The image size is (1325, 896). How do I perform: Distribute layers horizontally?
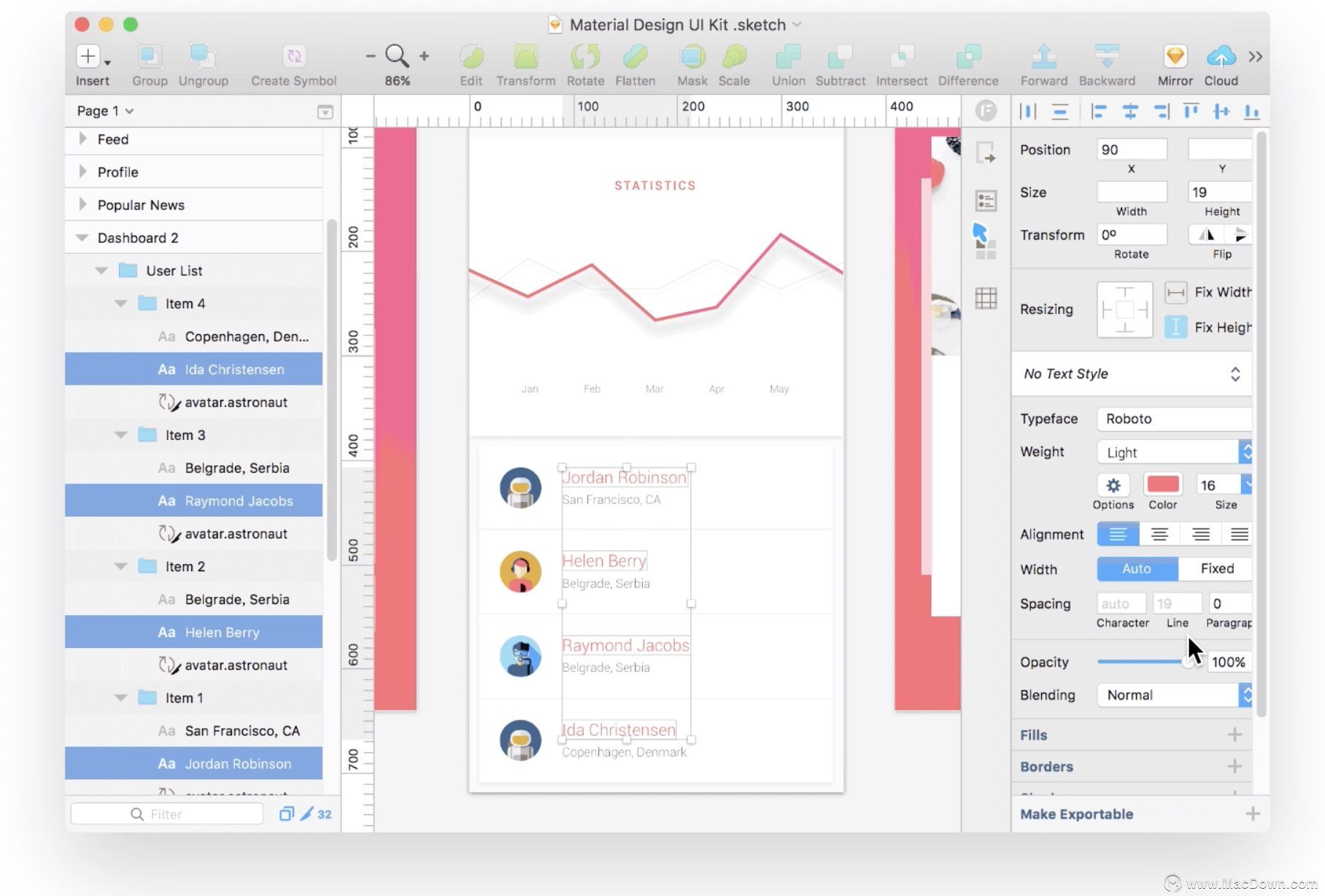pos(1028,111)
